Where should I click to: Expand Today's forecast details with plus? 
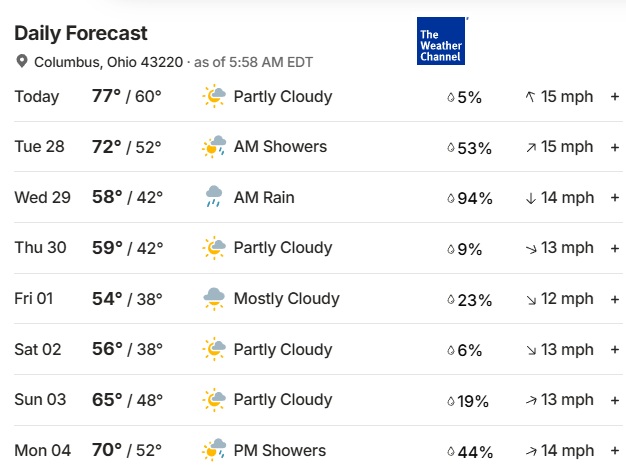(615, 97)
